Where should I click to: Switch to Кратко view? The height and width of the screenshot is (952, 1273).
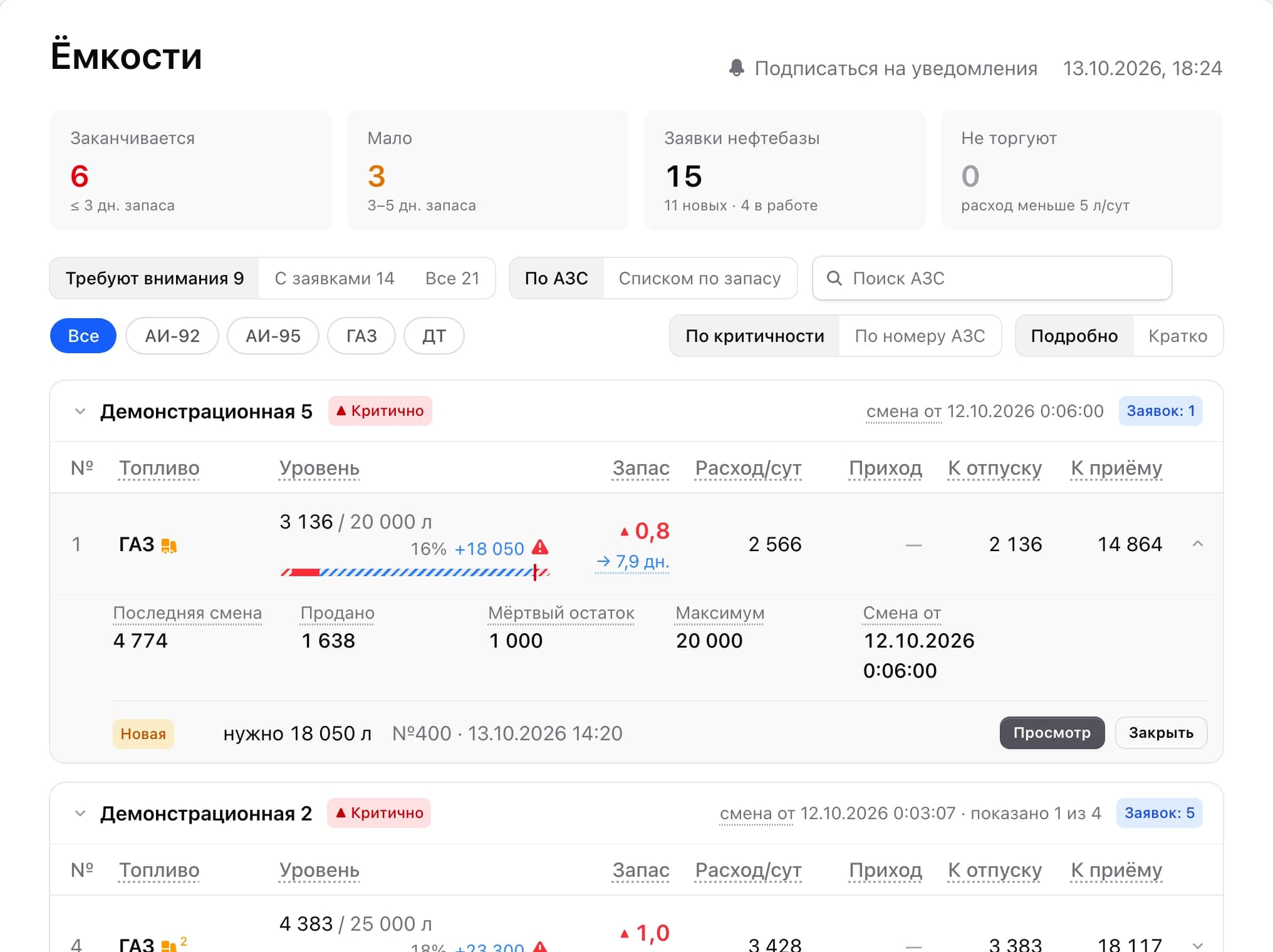pos(1178,336)
